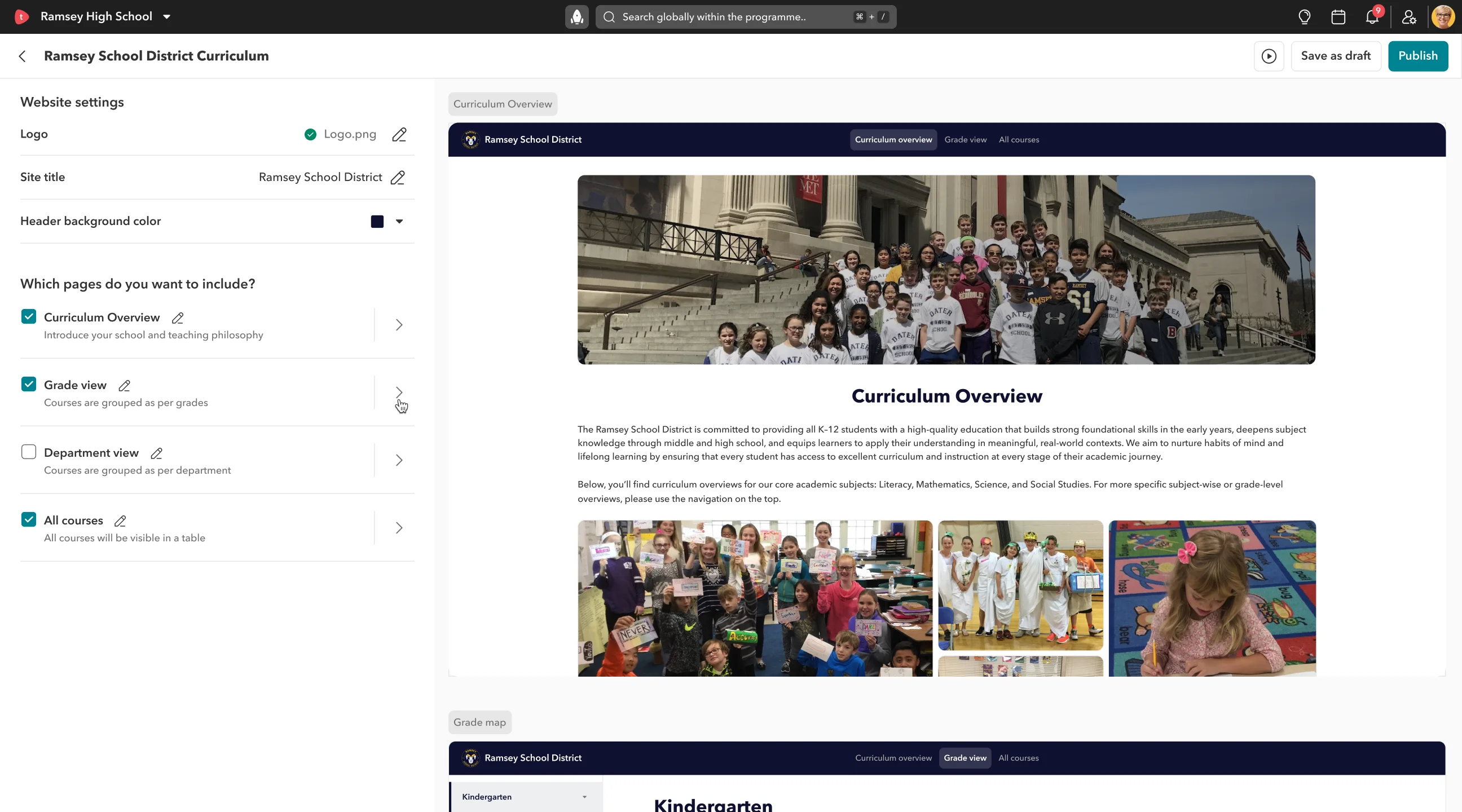Open Department view page settings chevron
The height and width of the screenshot is (812, 1462).
tap(399, 460)
